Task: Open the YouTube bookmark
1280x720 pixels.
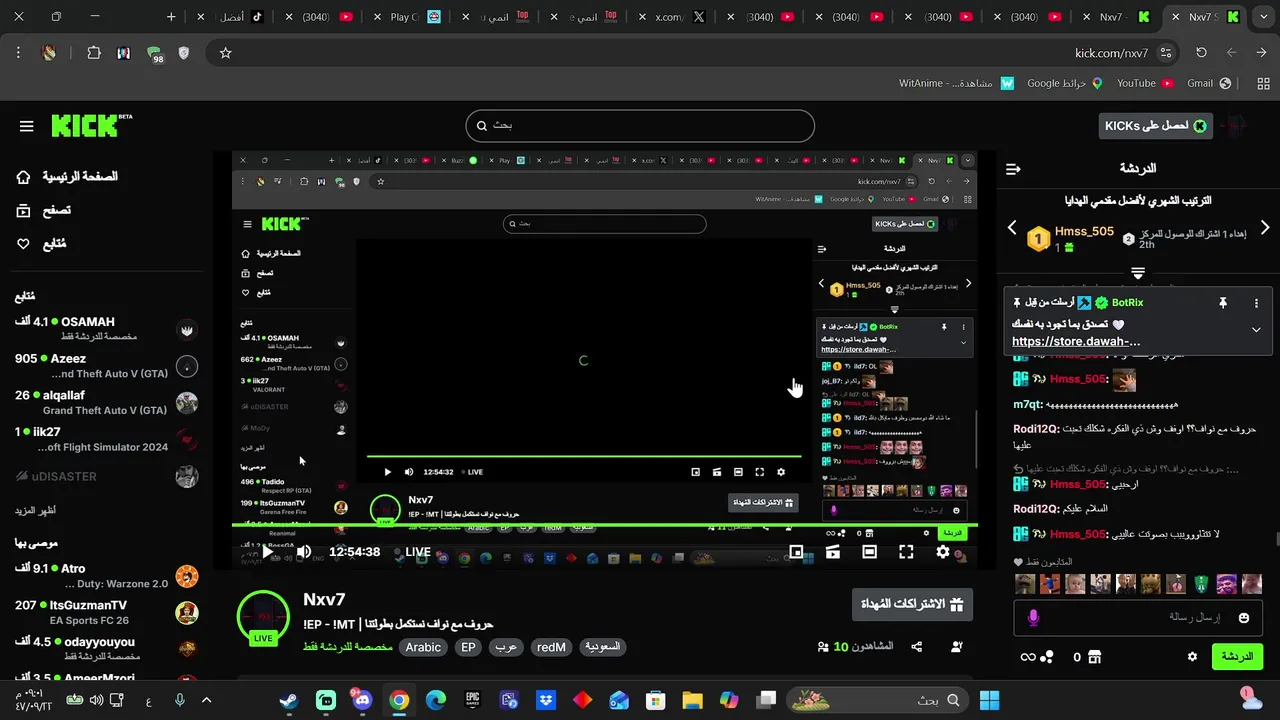Action: coord(1145,83)
